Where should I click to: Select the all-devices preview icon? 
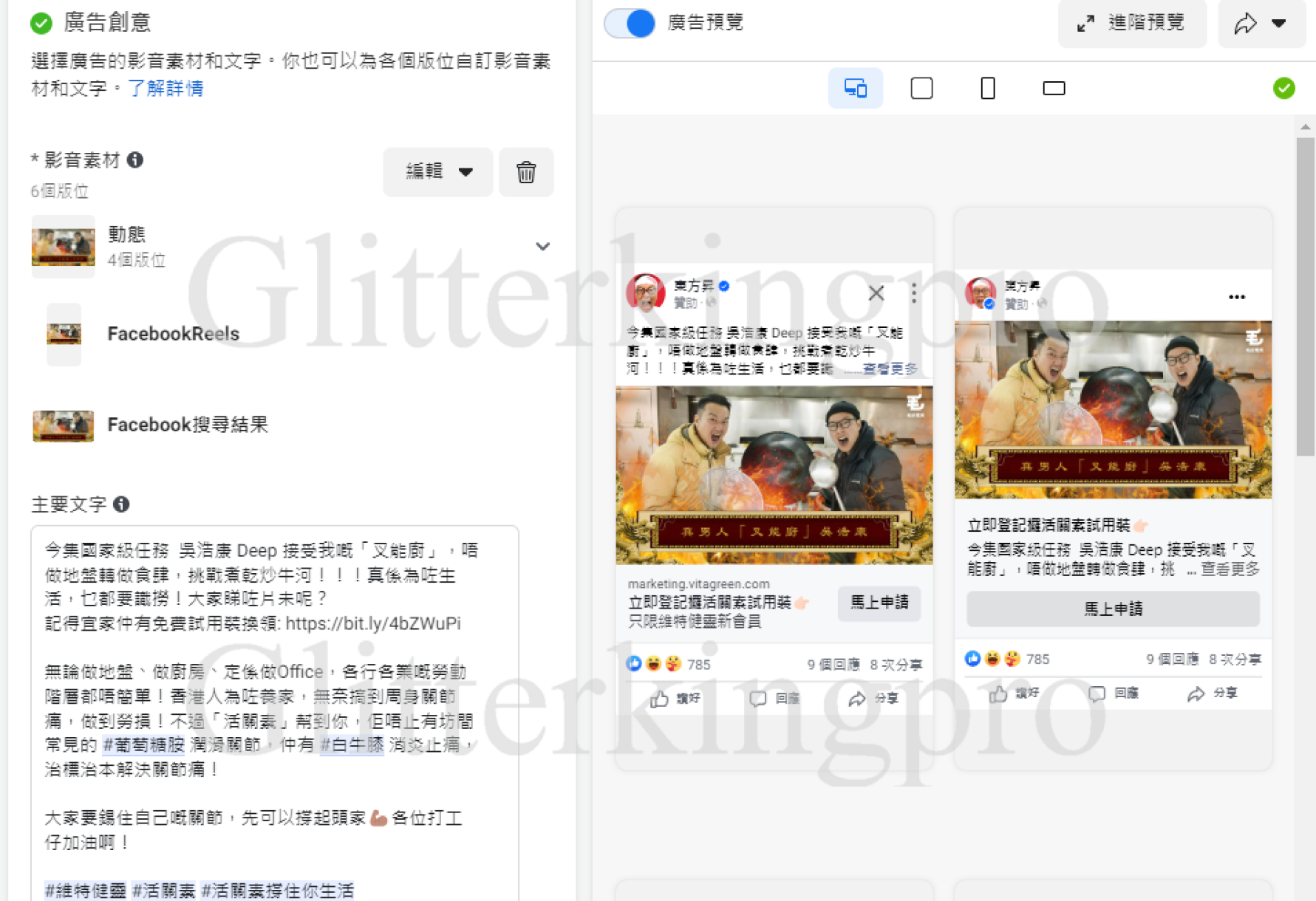[855, 89]
